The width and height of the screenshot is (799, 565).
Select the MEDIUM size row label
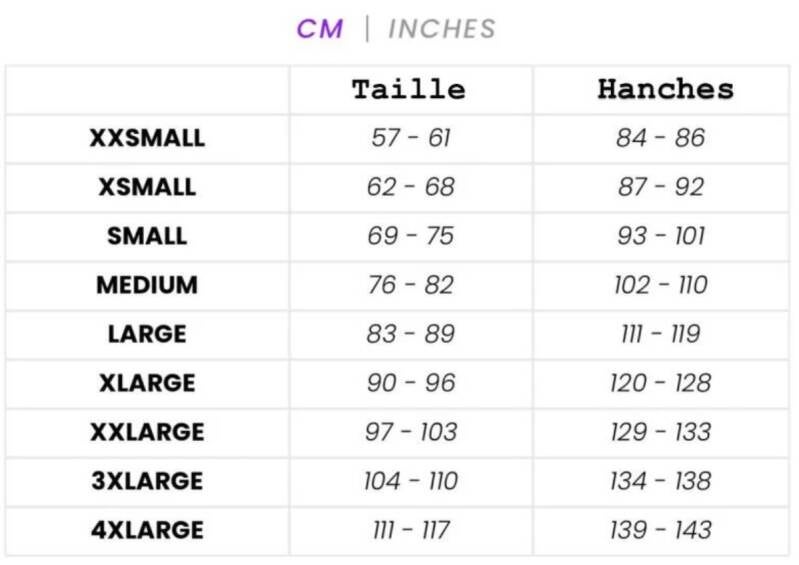pos(147,285)
